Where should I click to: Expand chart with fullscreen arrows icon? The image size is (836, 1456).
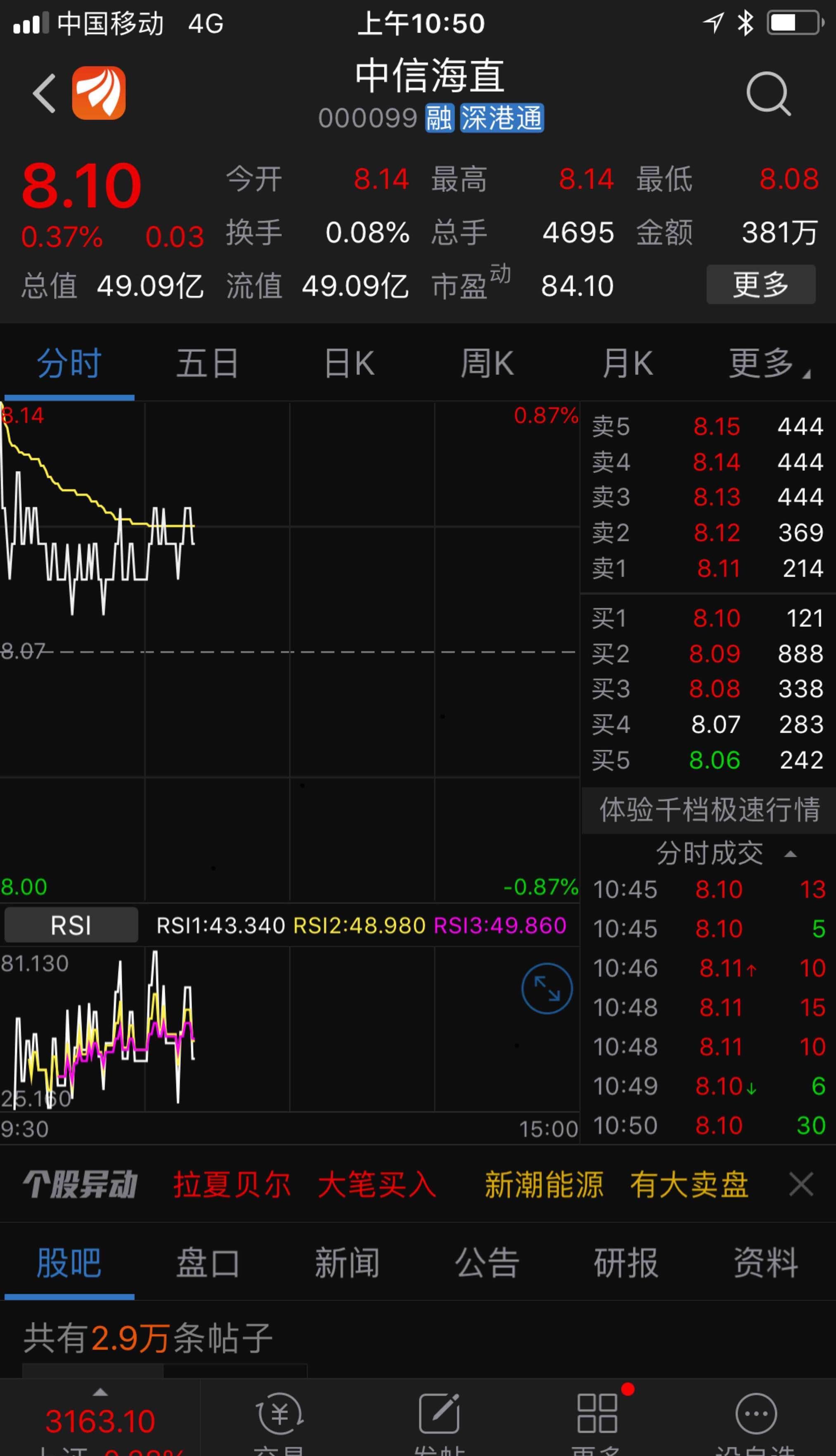tap(547, 988)
